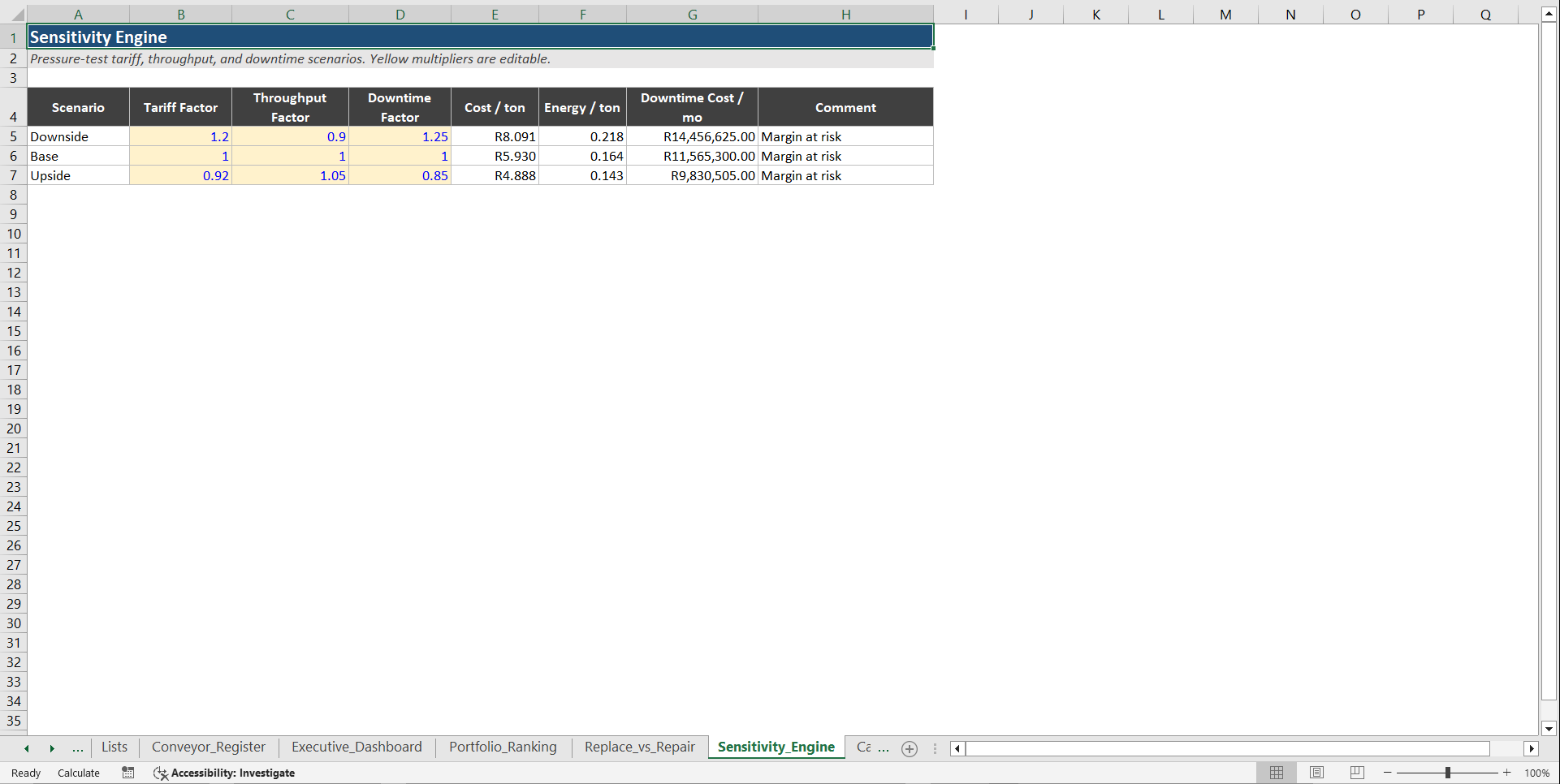
Task: Click the 'Downtime Cost / mo' header cell
Action: pyautogui.click(x=692, y=107)
